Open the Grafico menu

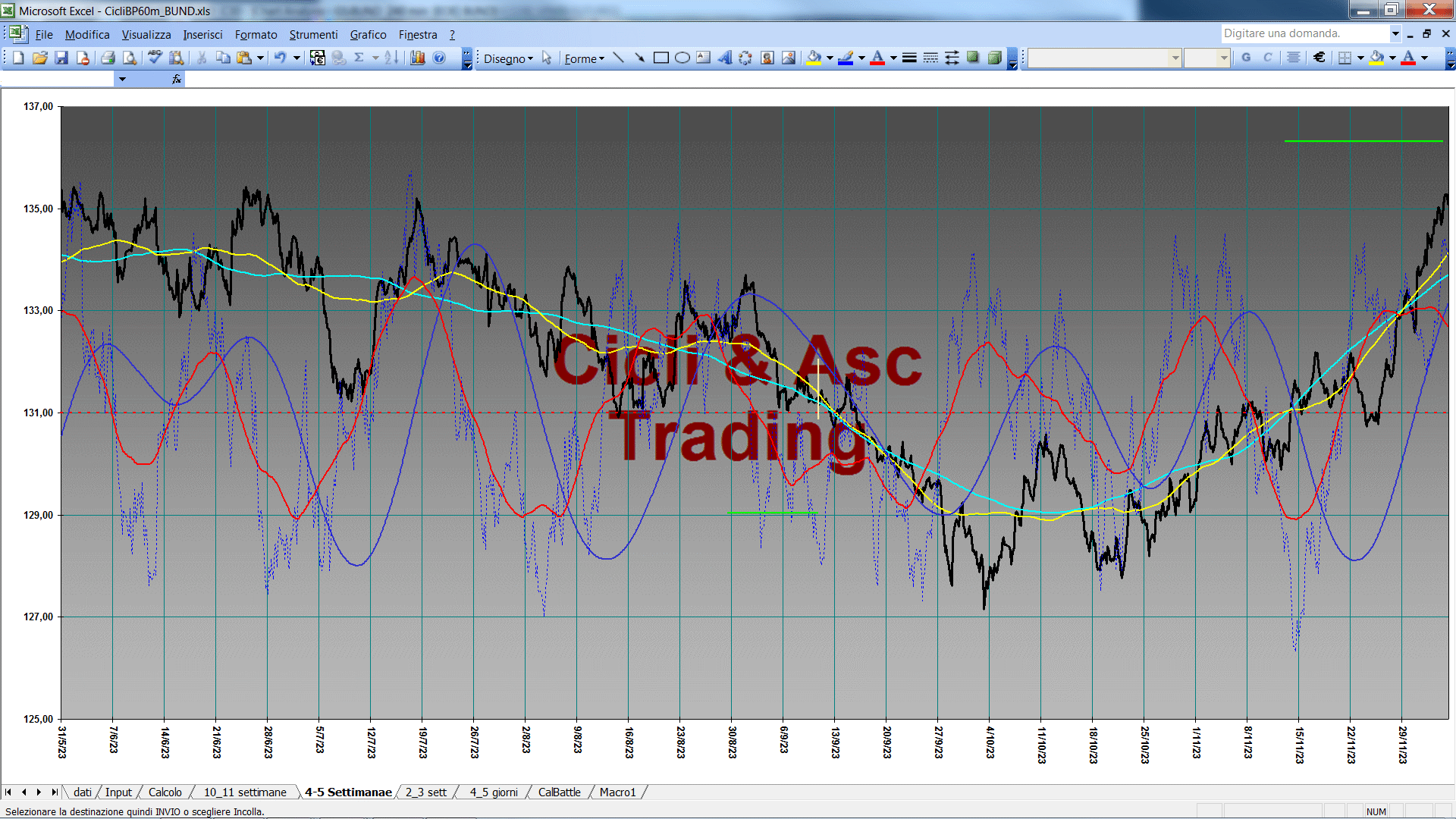368,35
